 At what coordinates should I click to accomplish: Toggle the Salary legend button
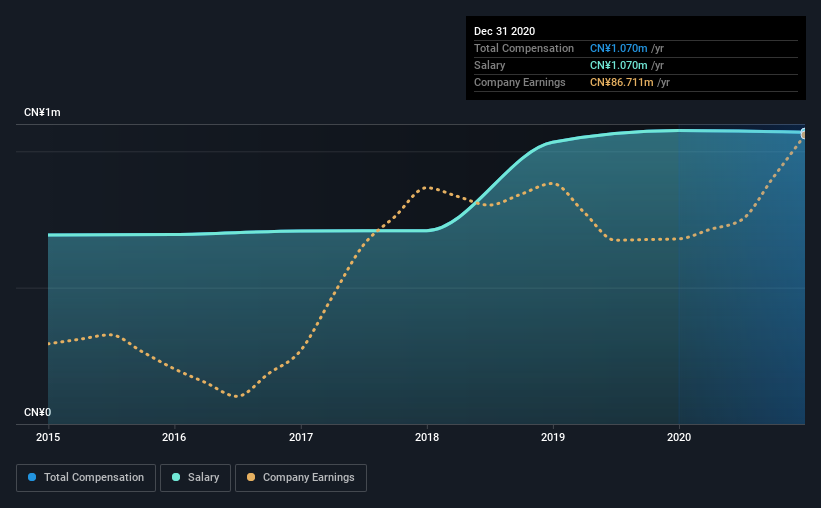pyautogui.click(x=195, y=478)
